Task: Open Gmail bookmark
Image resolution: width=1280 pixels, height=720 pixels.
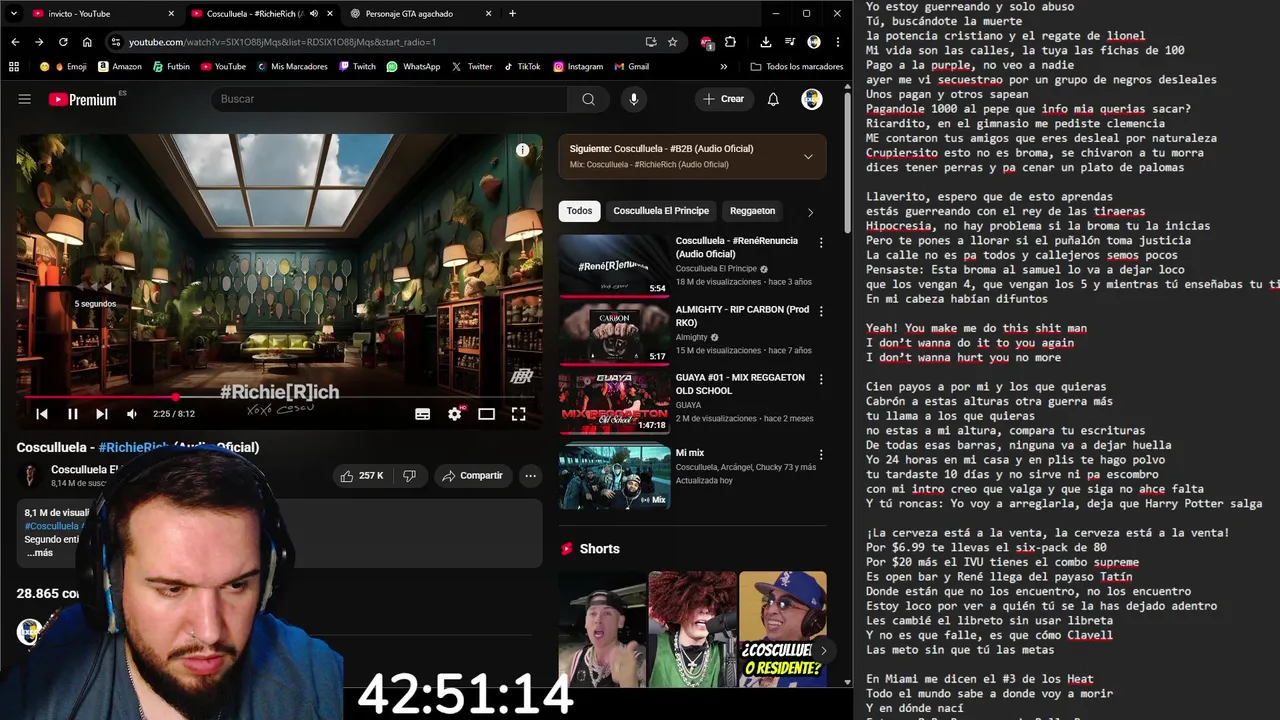Action: coord(631,67)
